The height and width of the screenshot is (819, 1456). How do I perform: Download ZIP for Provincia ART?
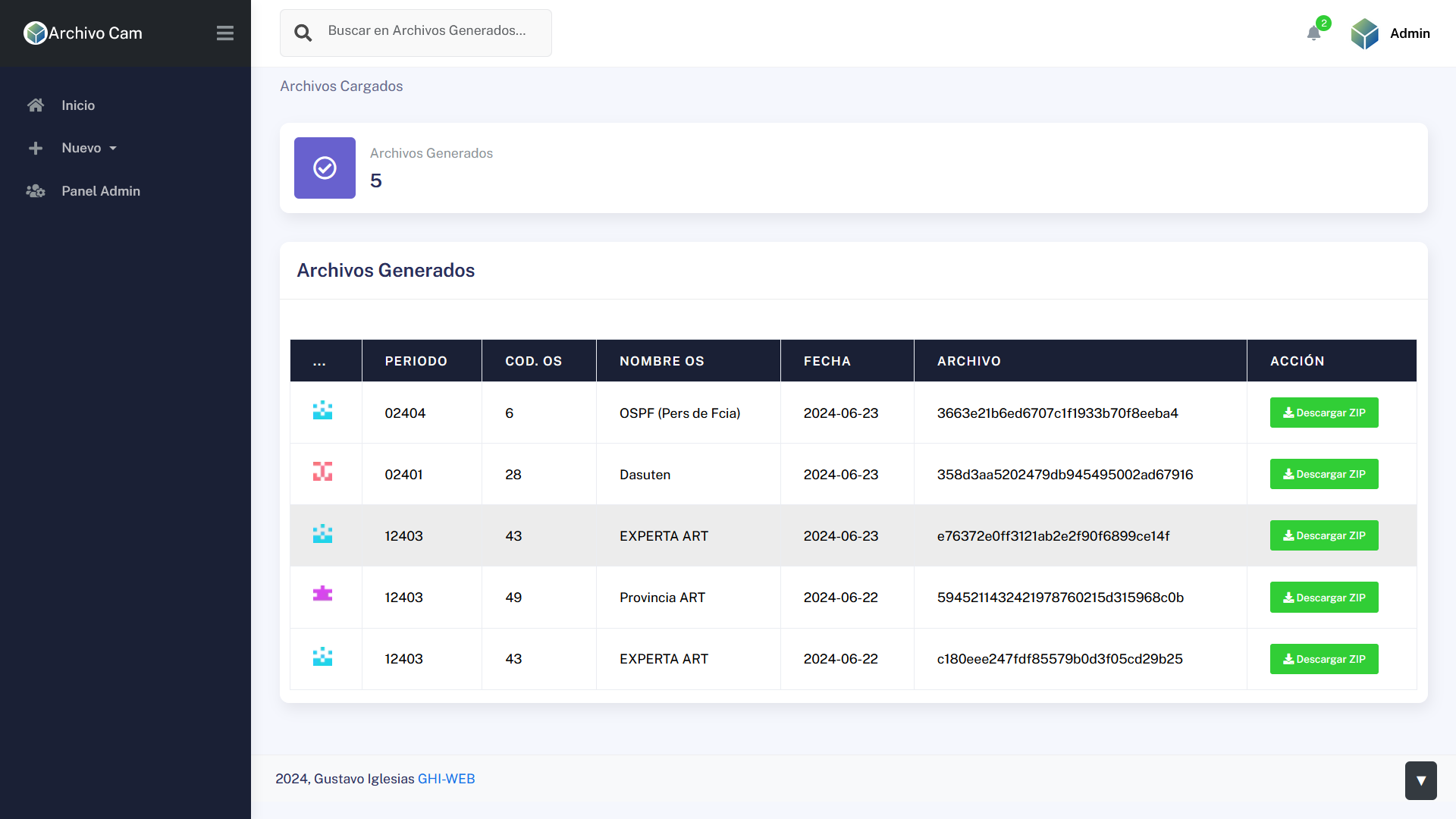click(x=1323, y=598)
